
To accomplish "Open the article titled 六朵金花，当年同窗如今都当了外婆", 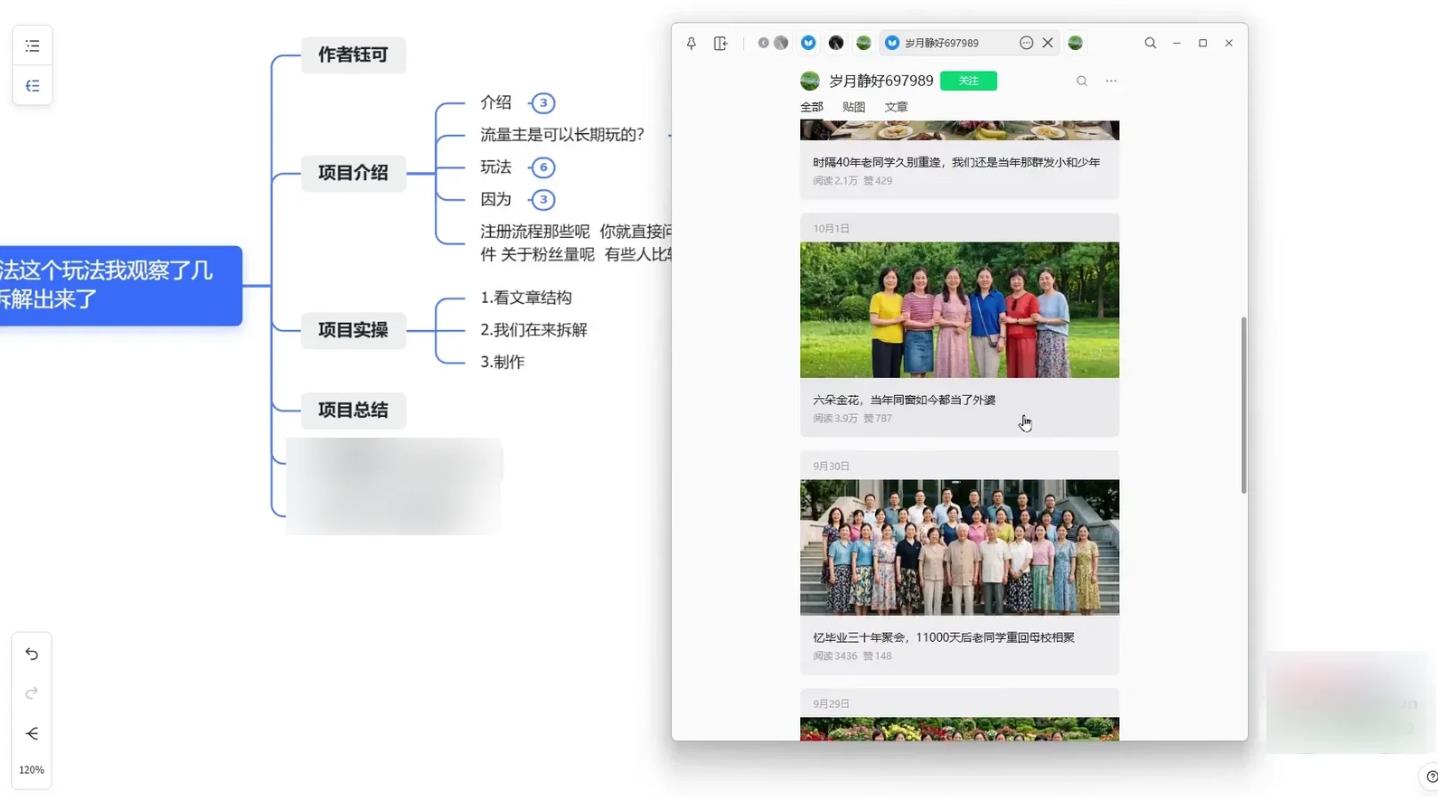I will pyautogui.click(x=904, y=400).
